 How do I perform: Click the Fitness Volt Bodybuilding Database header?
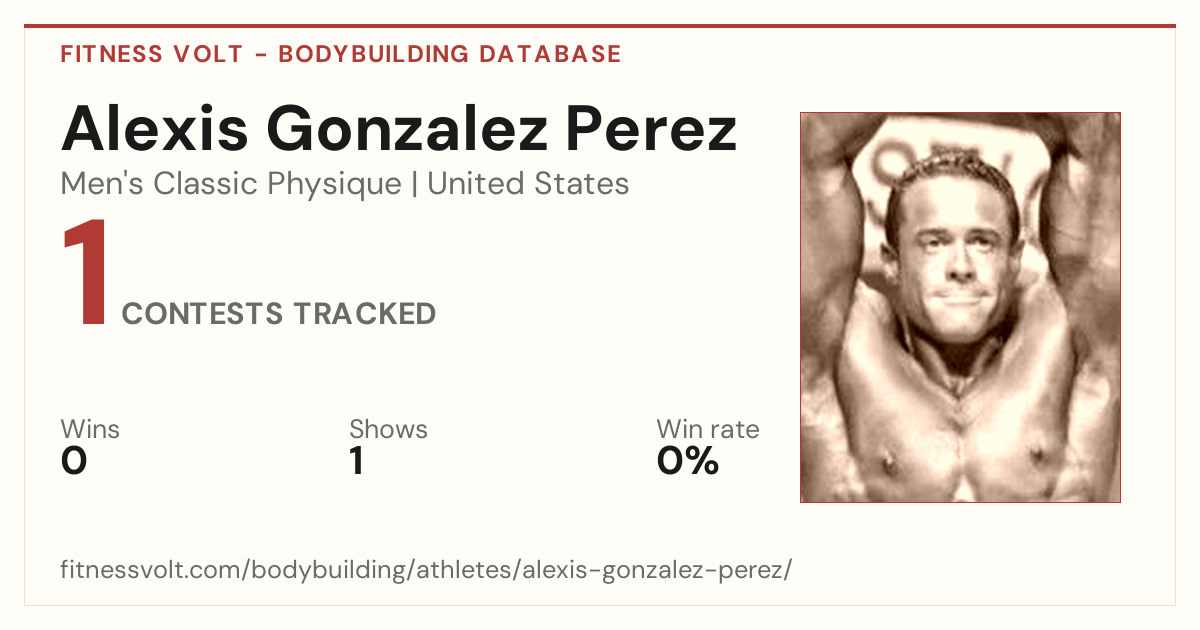[x=341, y=54]
